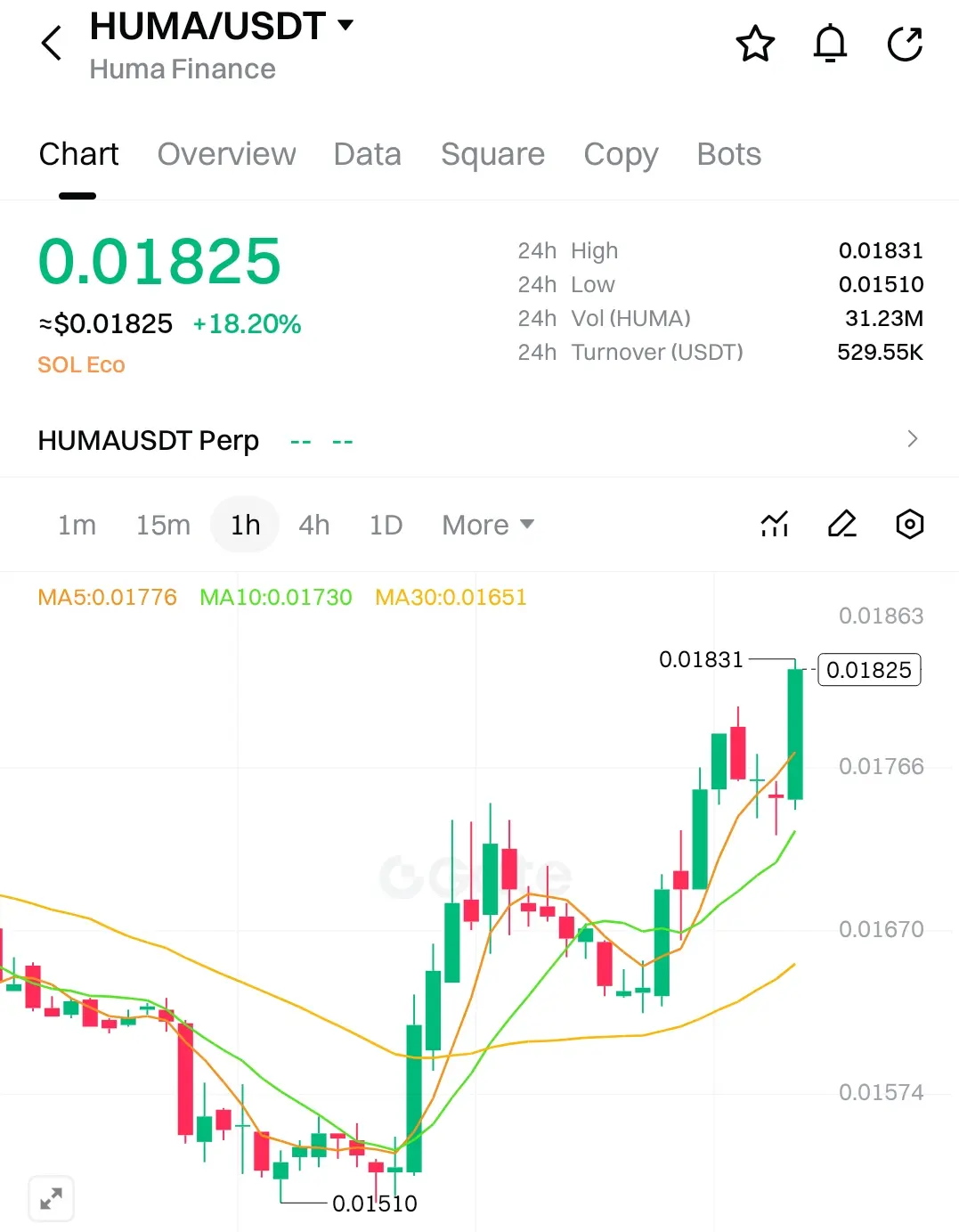Activate the drawing pencil tool
This screenshot has height=1232, width=959.
point(841,524)
